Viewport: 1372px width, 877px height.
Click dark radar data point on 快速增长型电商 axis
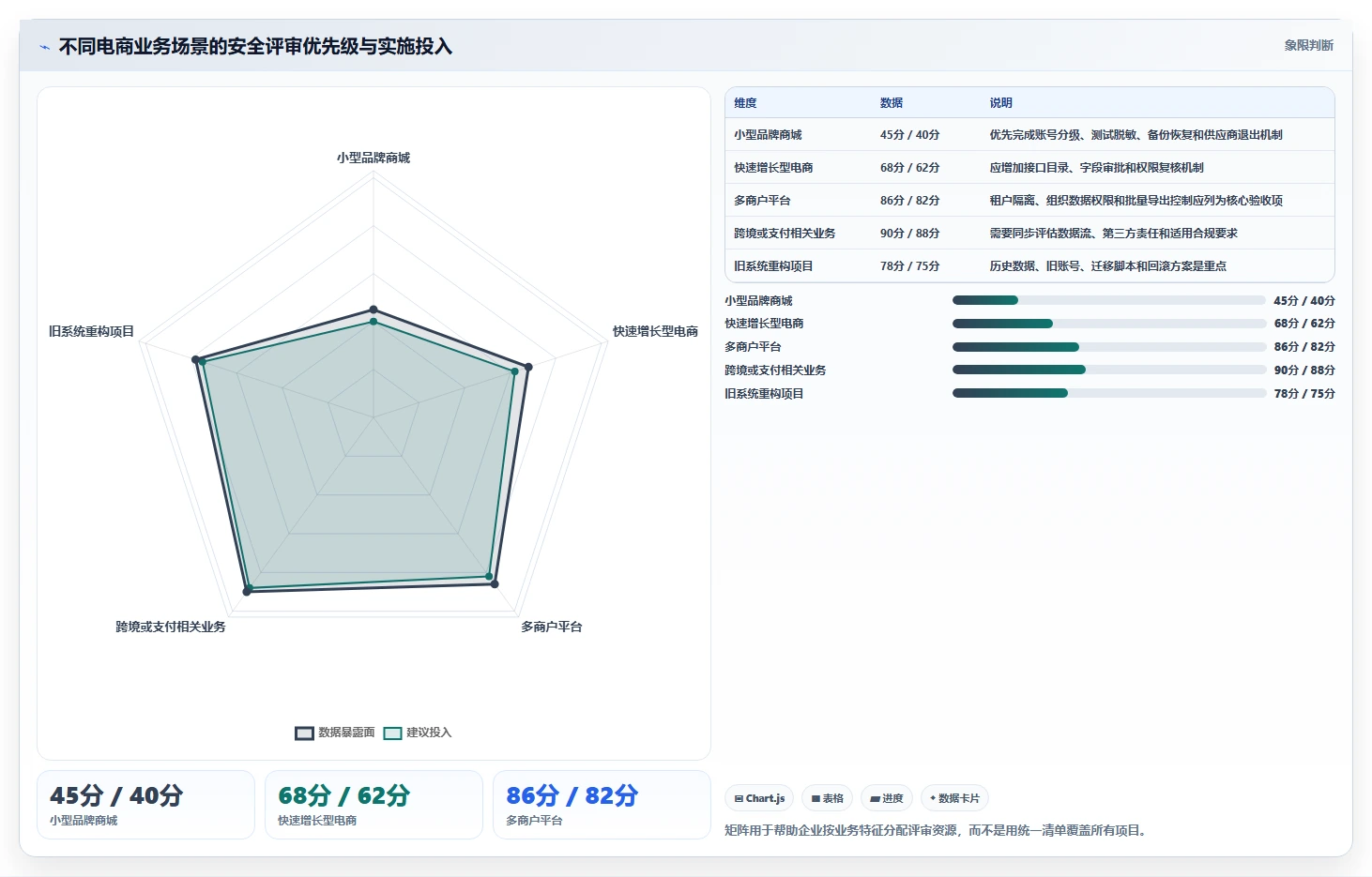[528, 368]
